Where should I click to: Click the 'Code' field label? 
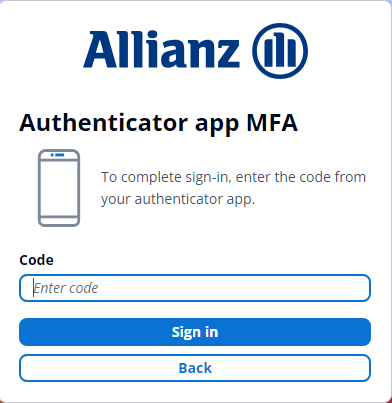click(36, 260)
